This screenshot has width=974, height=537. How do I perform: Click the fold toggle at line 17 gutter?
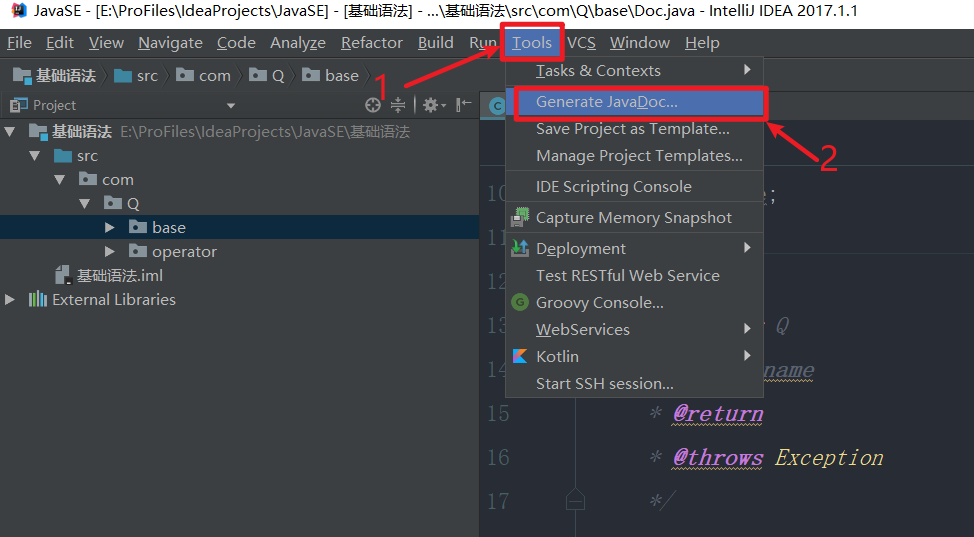[x=575, y=499]
